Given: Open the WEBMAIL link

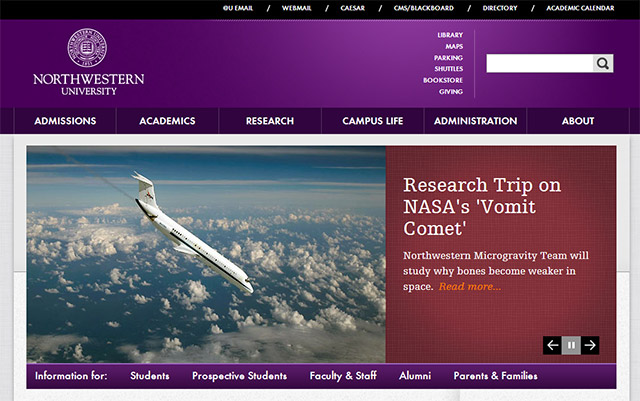Looking at the screenshot, I should click(x=296, y=8).
